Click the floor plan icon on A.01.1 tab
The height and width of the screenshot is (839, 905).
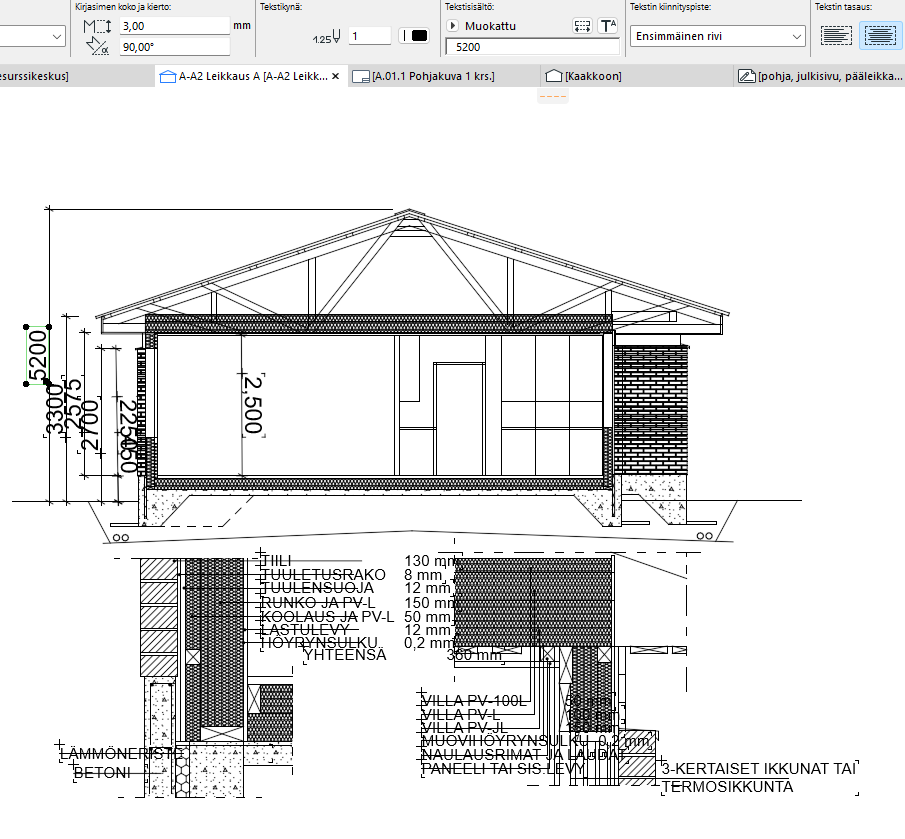pyautogui.click(x=362, y=76)
